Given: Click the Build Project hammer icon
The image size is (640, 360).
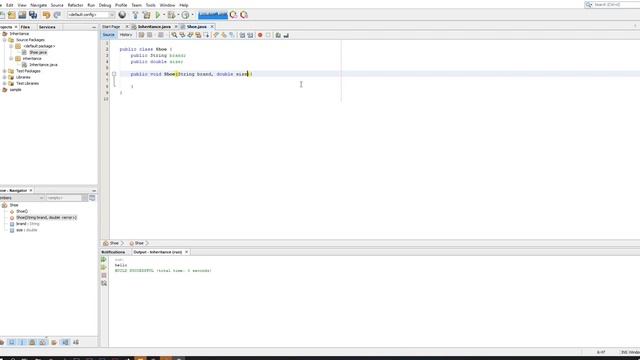Looking at the screenshot, I should tap(135, 15).
